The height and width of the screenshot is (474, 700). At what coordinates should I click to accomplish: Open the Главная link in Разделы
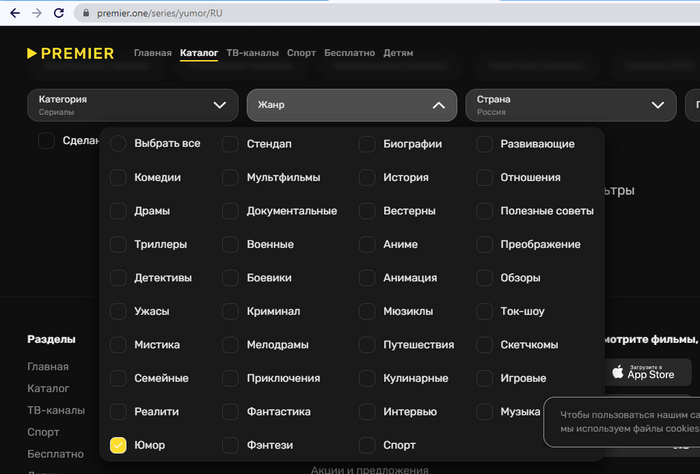pyautogui.click(x=48, y=366)
